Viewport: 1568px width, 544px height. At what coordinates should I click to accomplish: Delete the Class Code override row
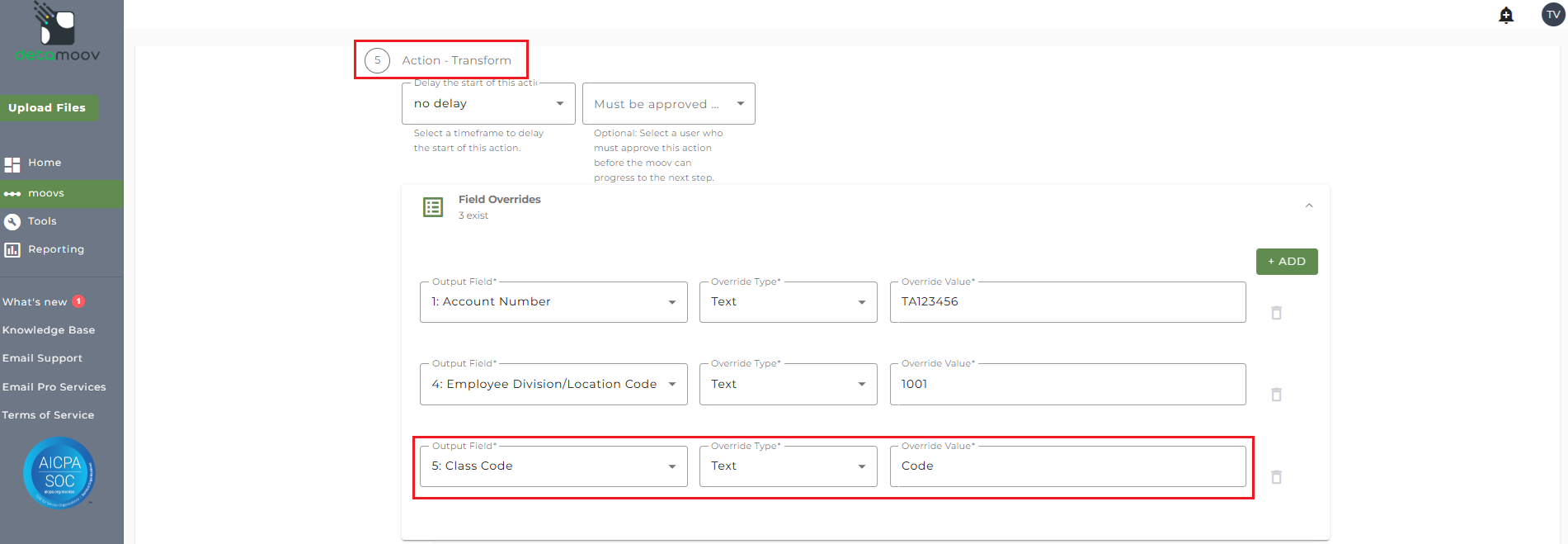click(1276, 477)
